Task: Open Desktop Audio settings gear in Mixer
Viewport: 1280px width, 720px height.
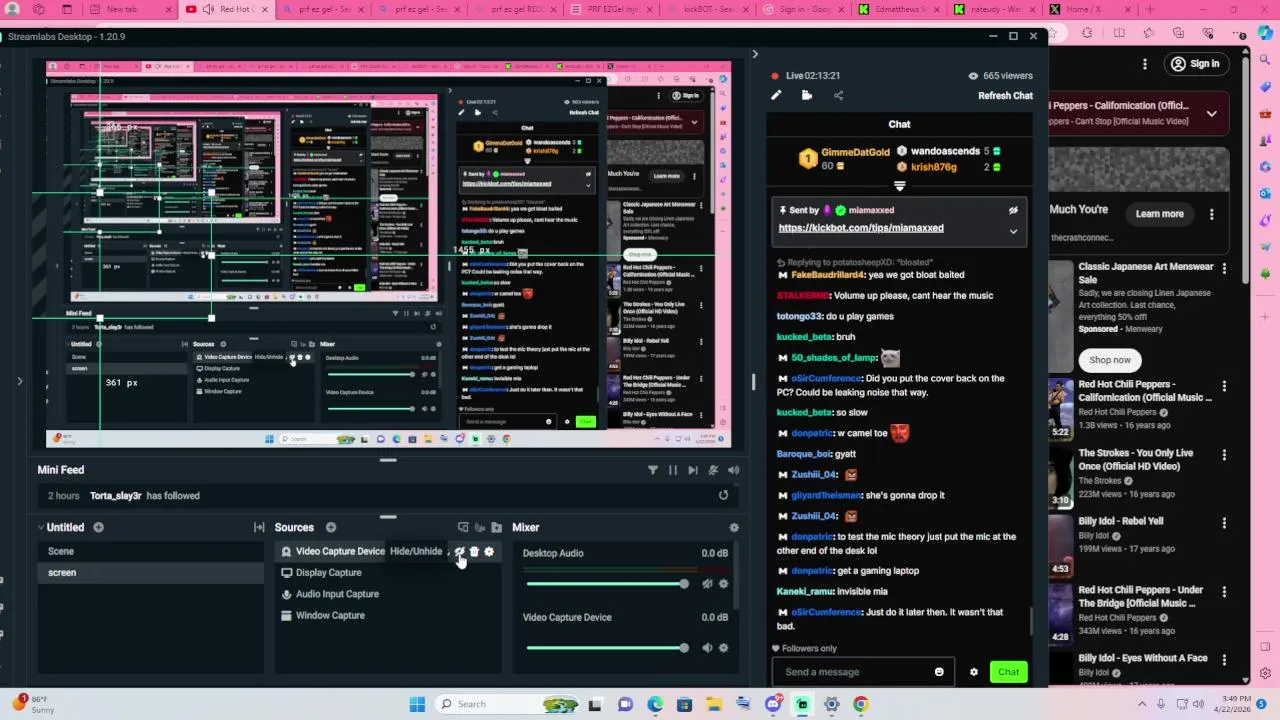Action: 723,584
